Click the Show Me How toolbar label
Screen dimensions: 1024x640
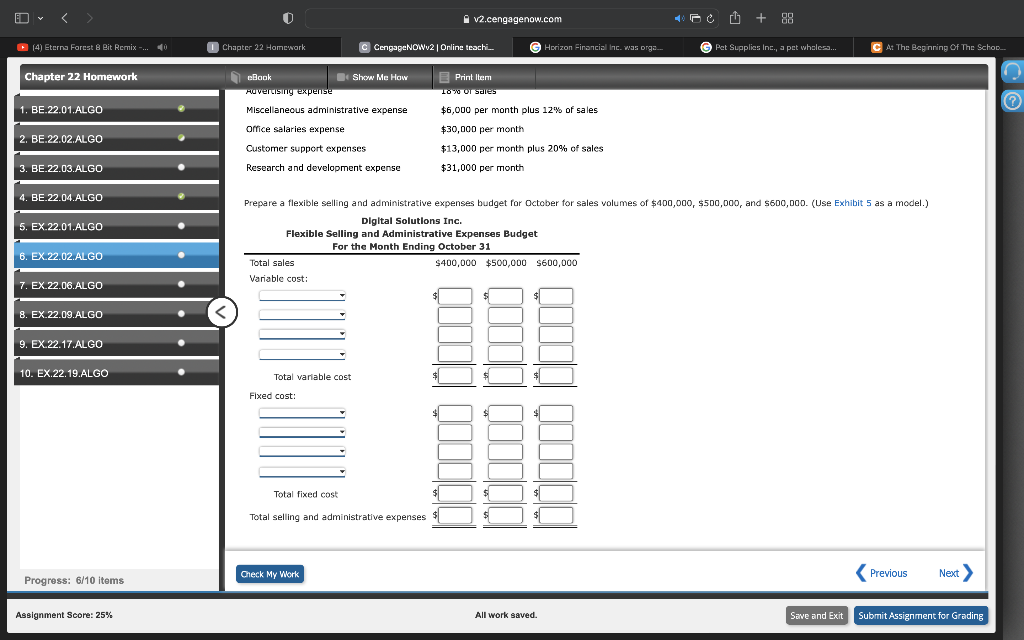point(380,77)
